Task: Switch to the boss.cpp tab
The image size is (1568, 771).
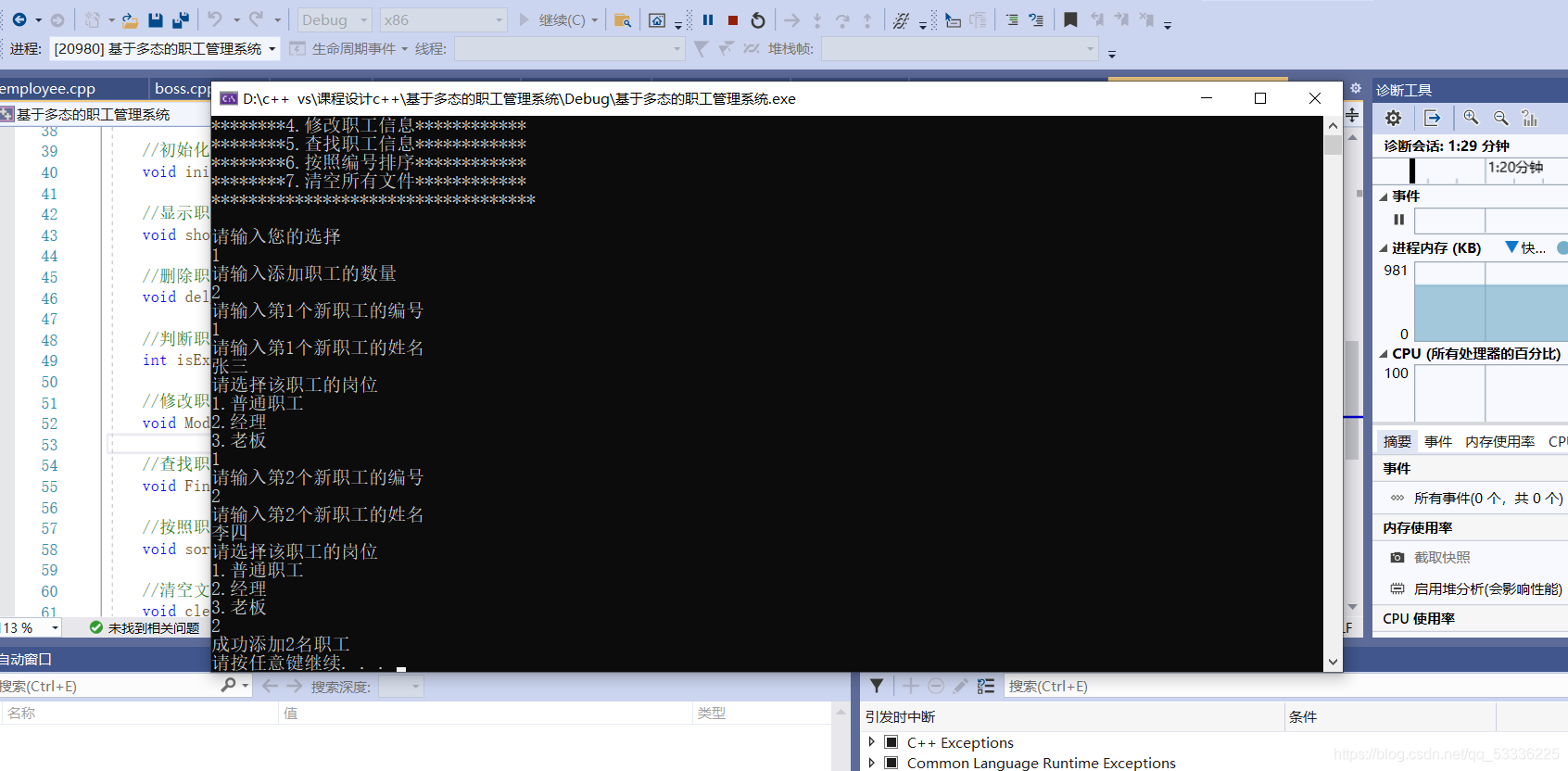Action: coord(182,88)
